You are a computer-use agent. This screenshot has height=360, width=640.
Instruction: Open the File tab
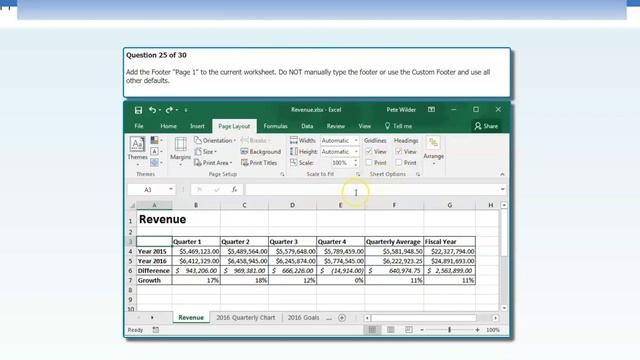(139, 126)
